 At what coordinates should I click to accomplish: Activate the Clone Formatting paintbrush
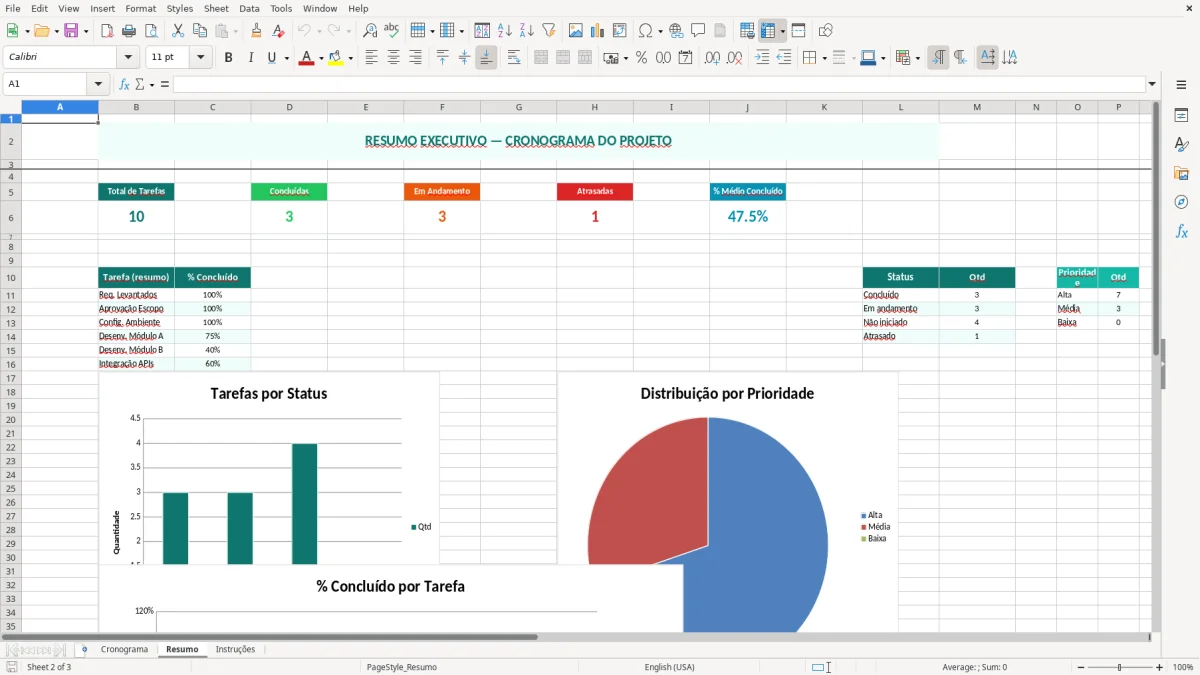[257, 31]
